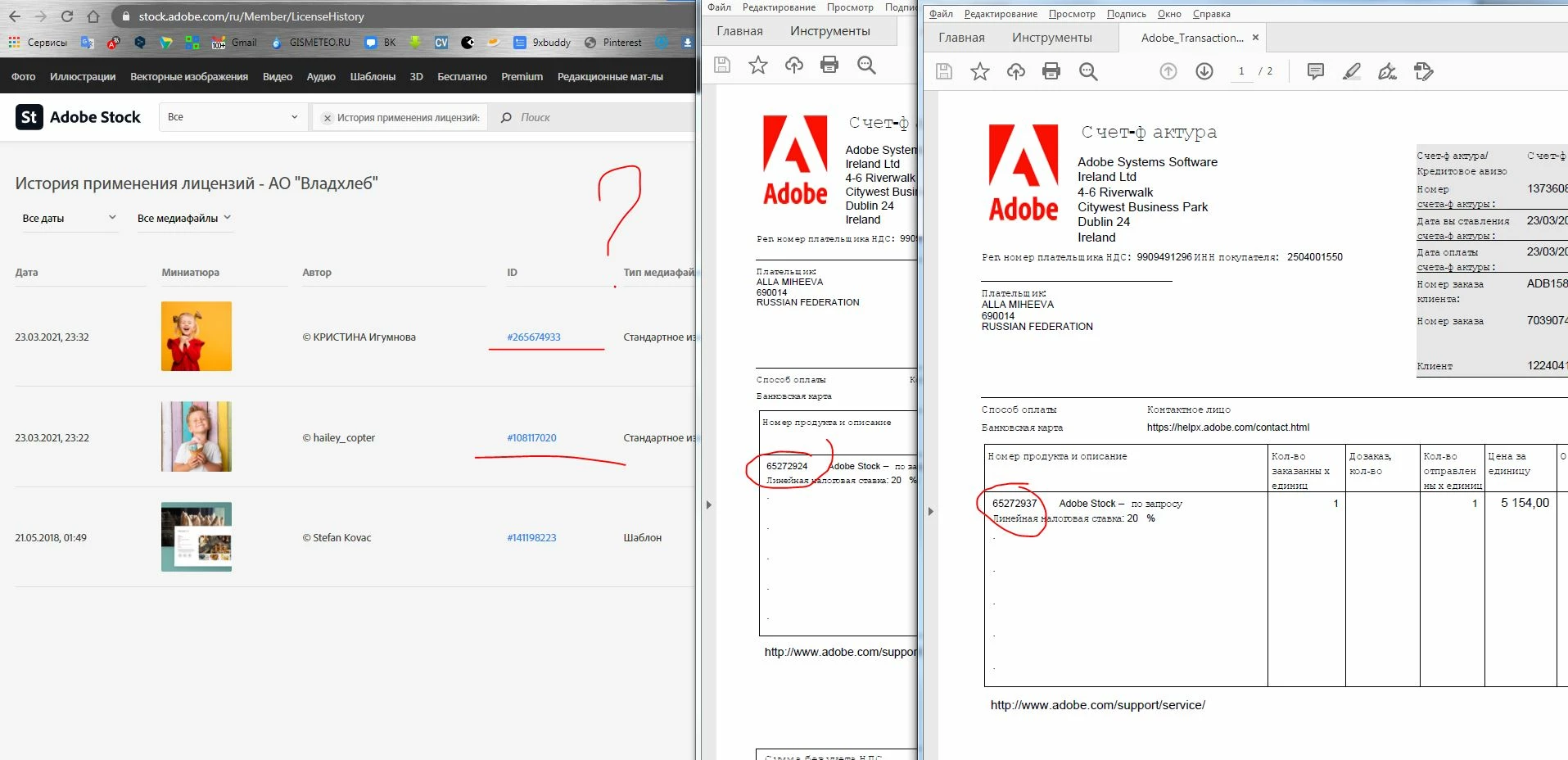Screen dimensions: 1568x760
Task: Open Справка menu in front Acrobat window
Action: point(1212,14)
